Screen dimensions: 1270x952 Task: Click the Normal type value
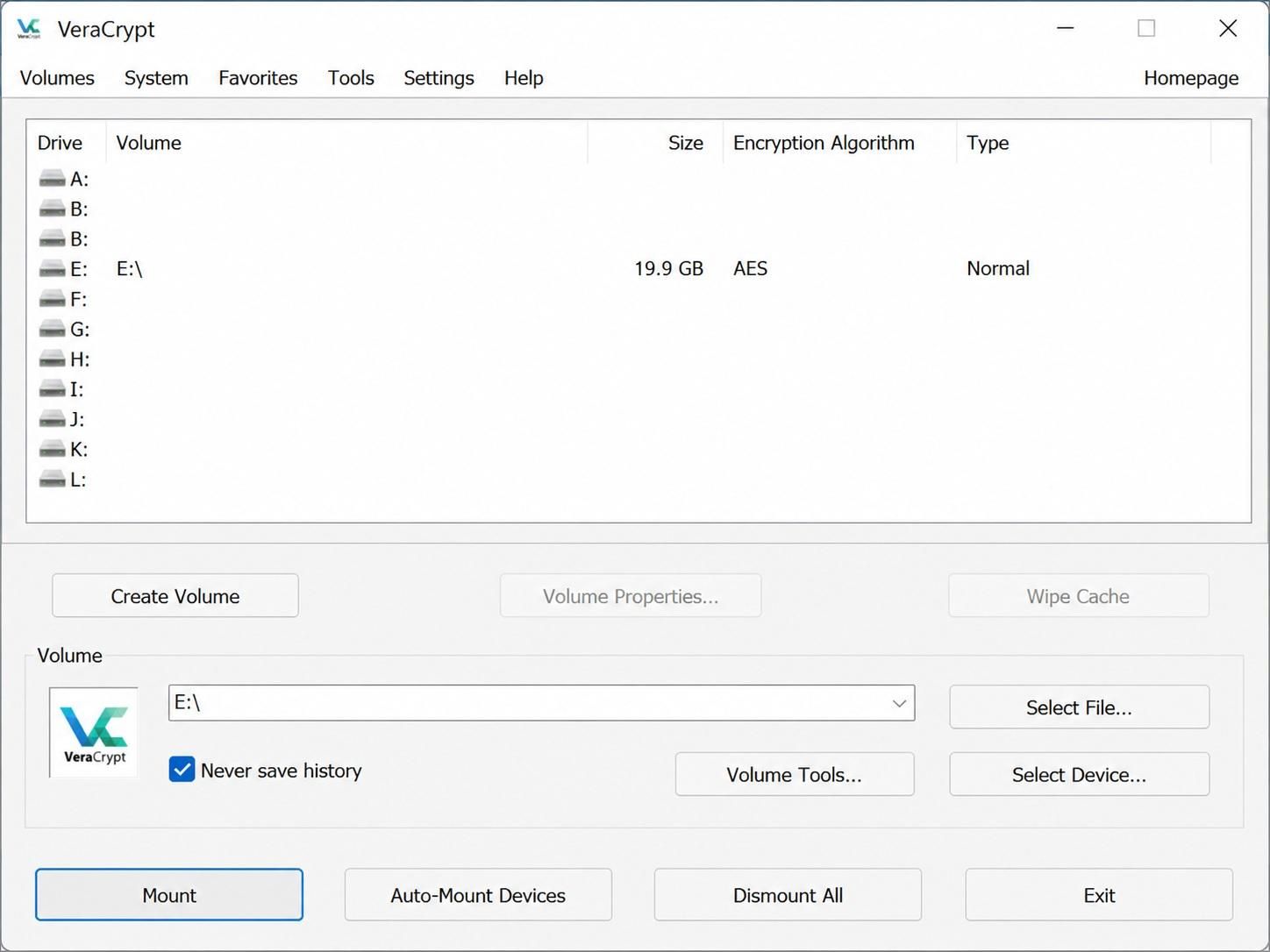click(x=998, y=268)
